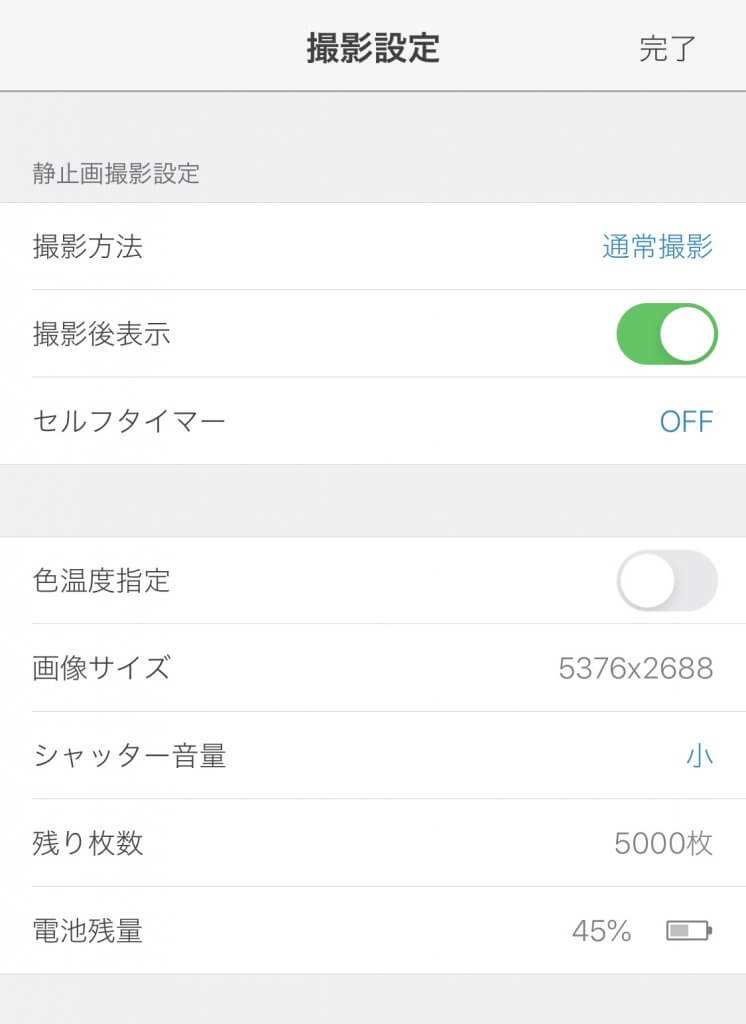Select シャッター音量 value 小
This screenshot has width=746, height=1024.
[699, 756]
